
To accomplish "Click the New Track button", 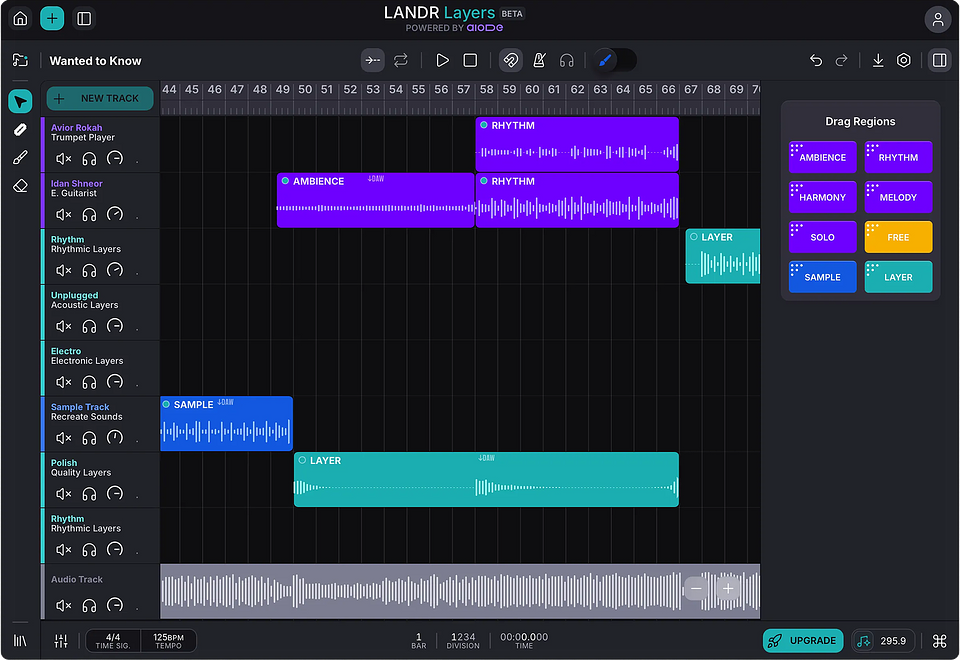I will point(100,99).
